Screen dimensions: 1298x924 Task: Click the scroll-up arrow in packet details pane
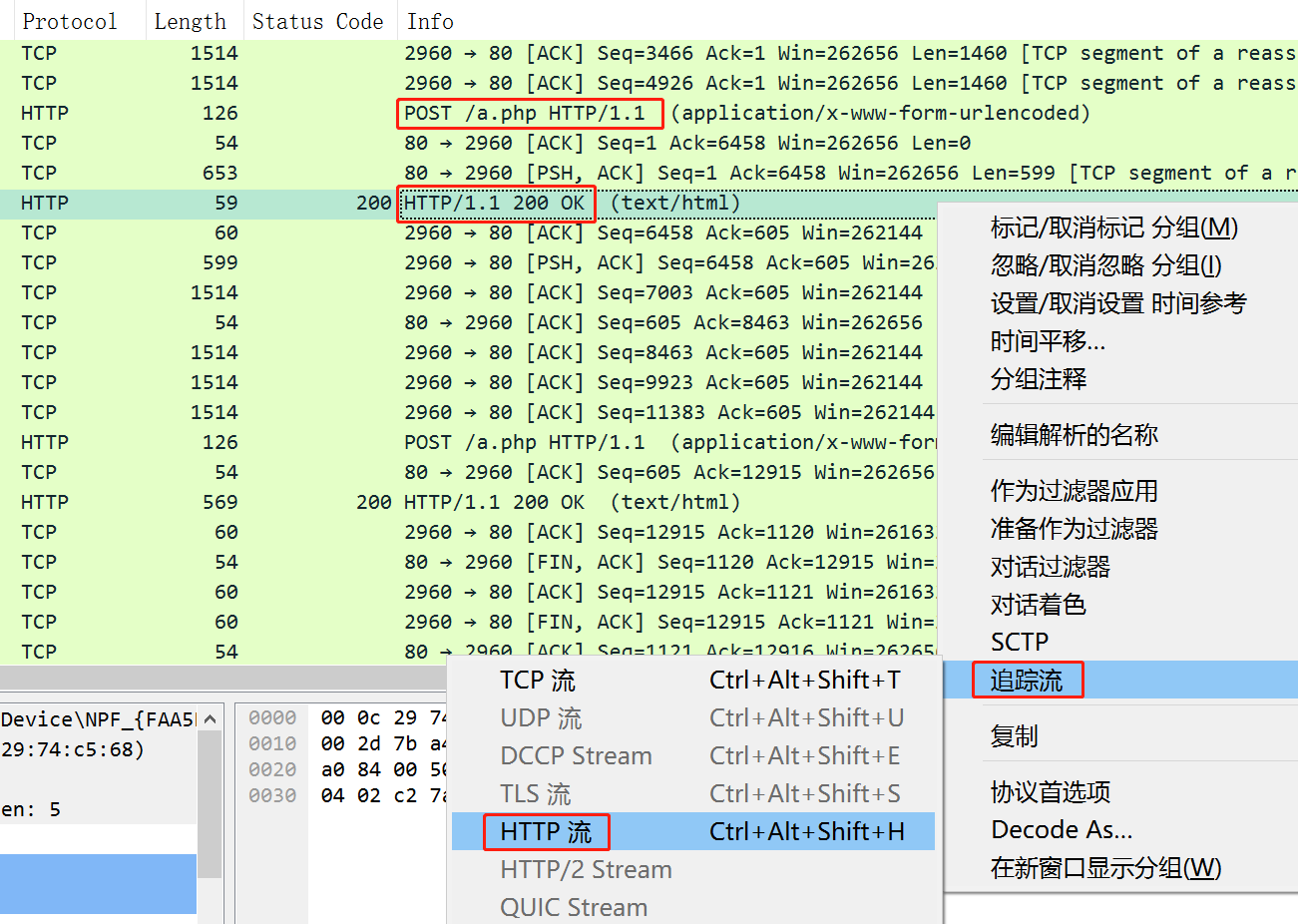(210, 718)
